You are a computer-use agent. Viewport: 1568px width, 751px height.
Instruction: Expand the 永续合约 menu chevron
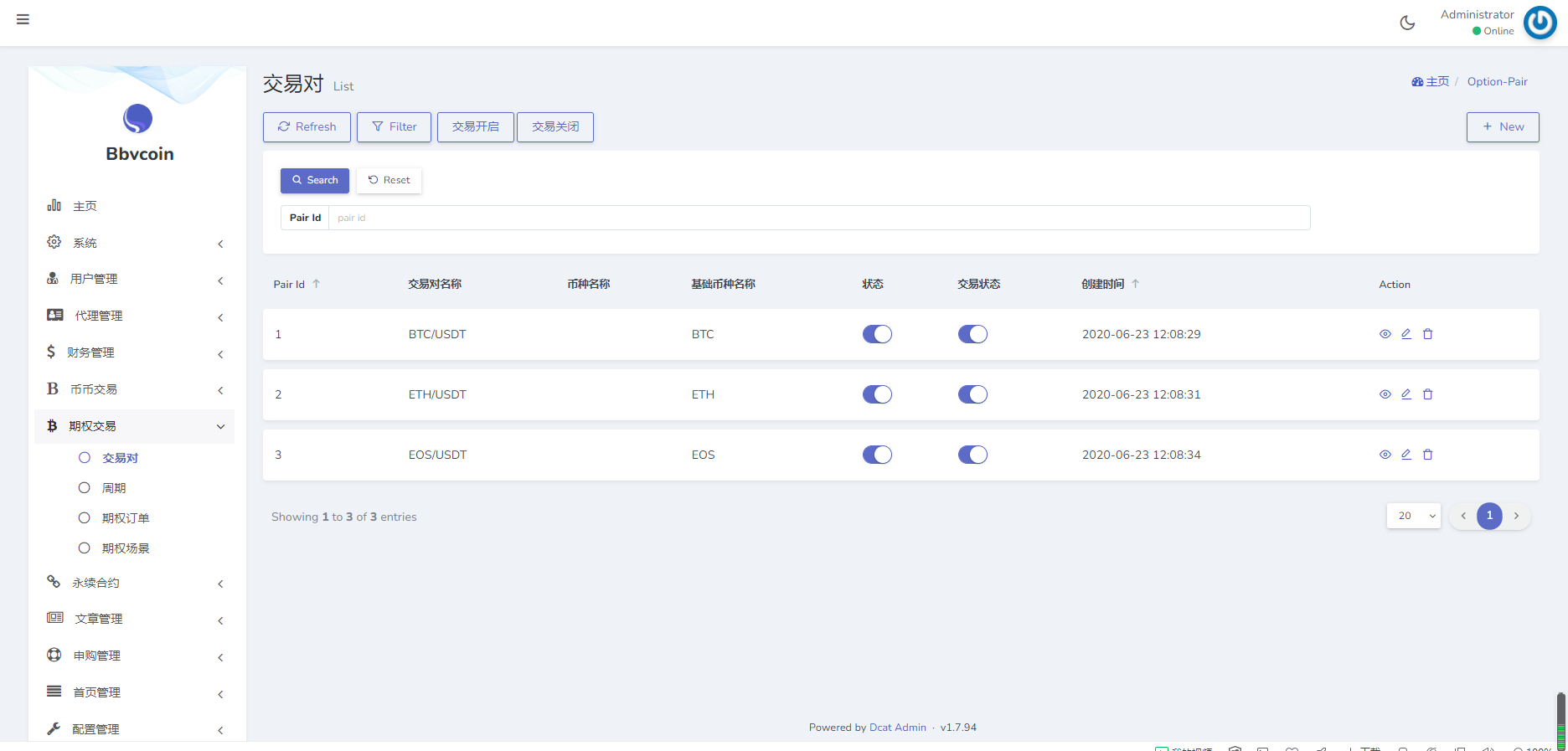pyautogui.click(x=220, y=584)
